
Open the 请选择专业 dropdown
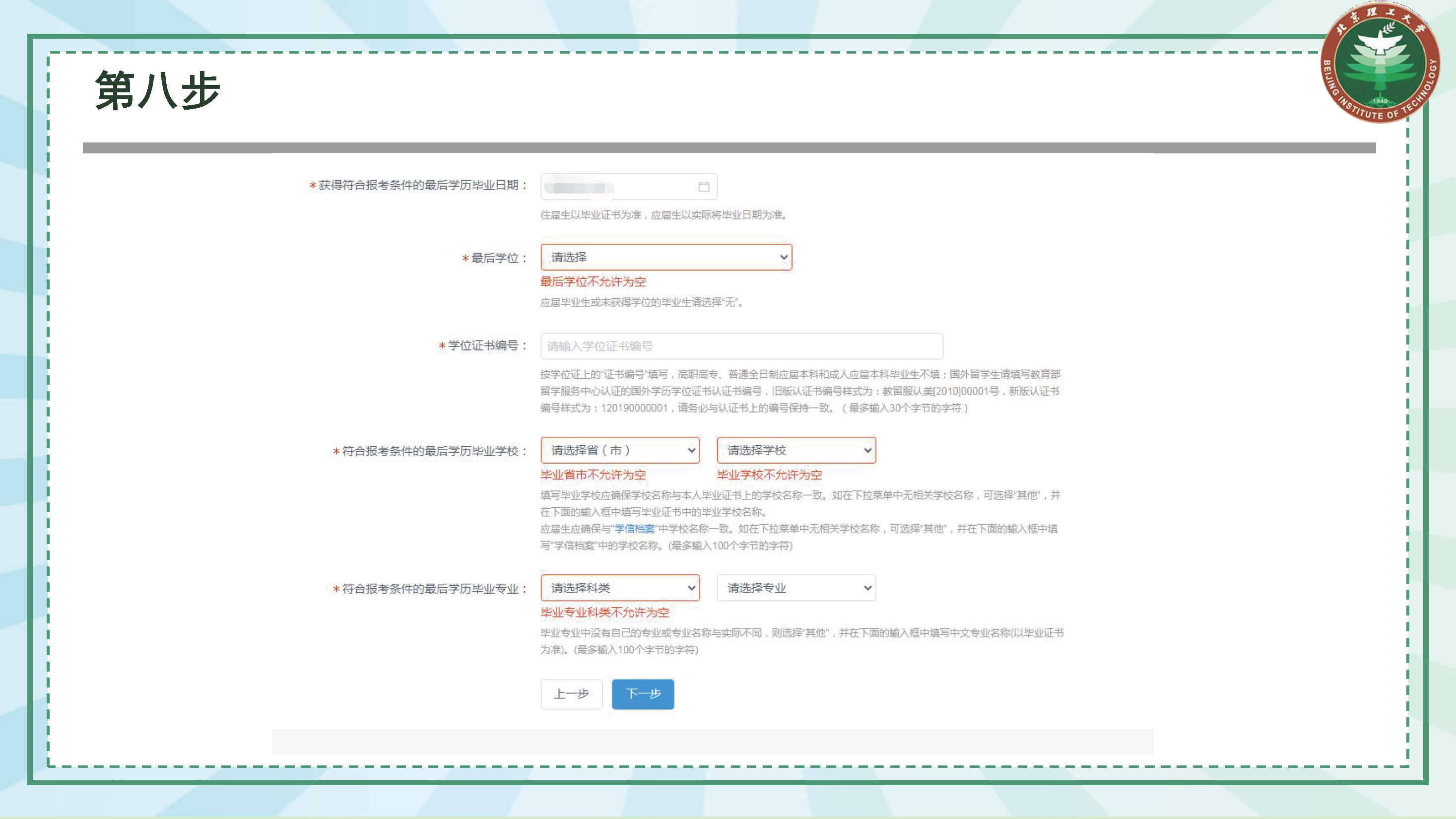click(796, 588)
